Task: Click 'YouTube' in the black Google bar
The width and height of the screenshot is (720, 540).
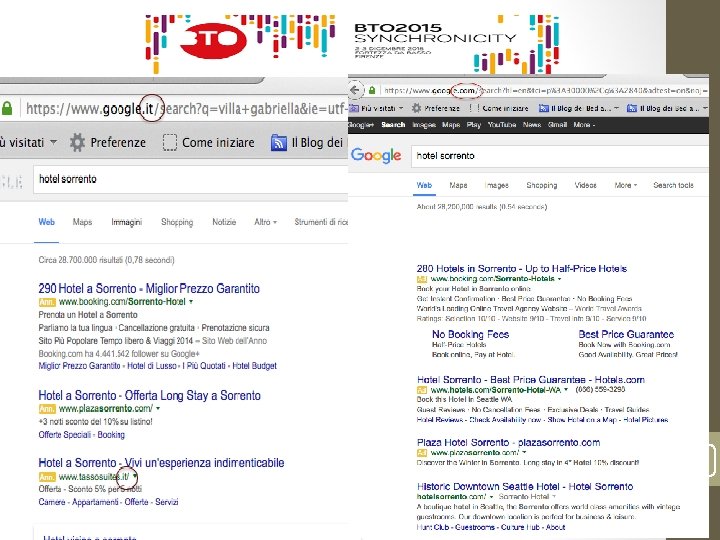Action: coord(502,124)
